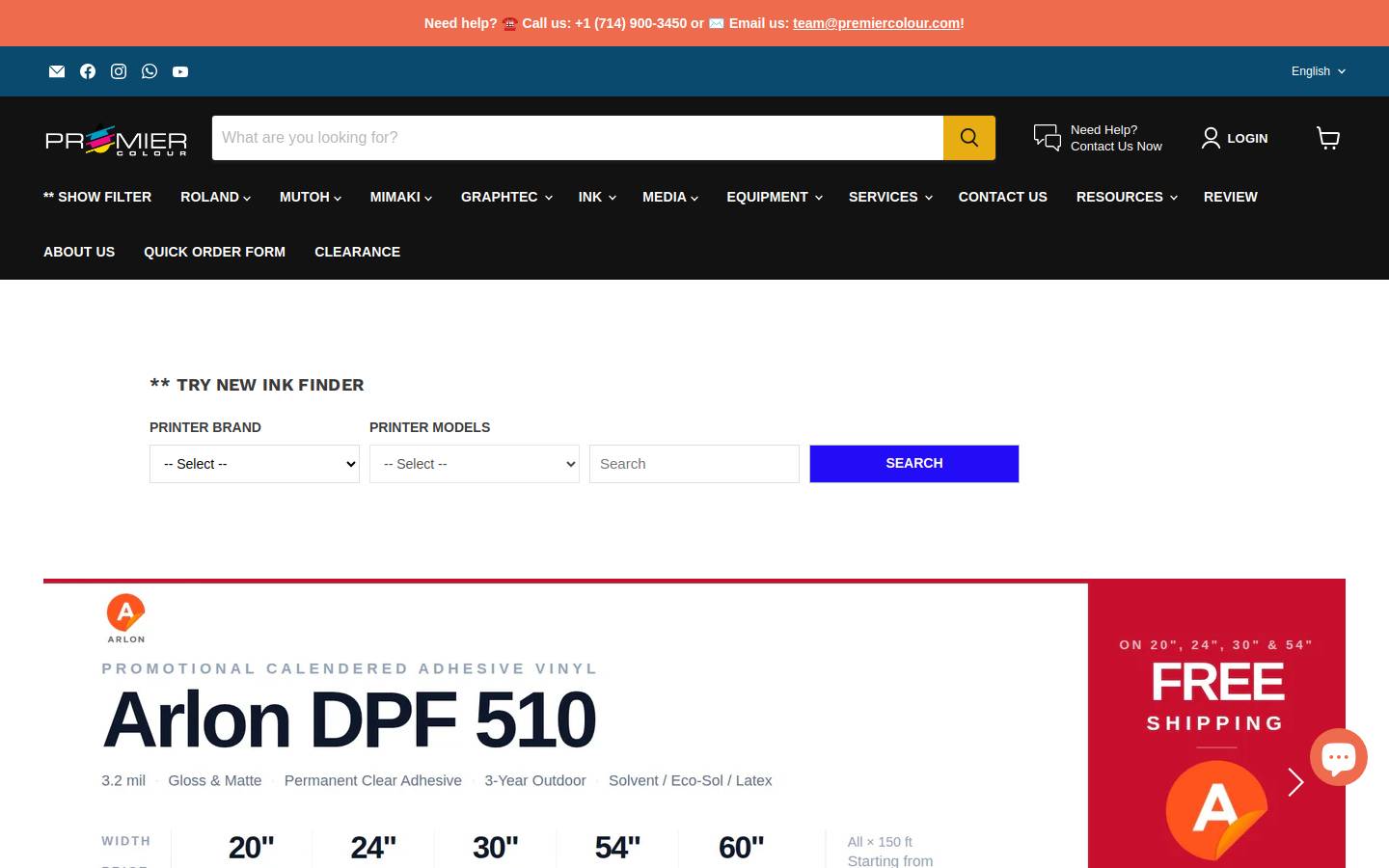Click the ** SHOW FILTER menu item
This screenshot has width=1389, height=868.
pyautogui.click(x=97, y=197)
